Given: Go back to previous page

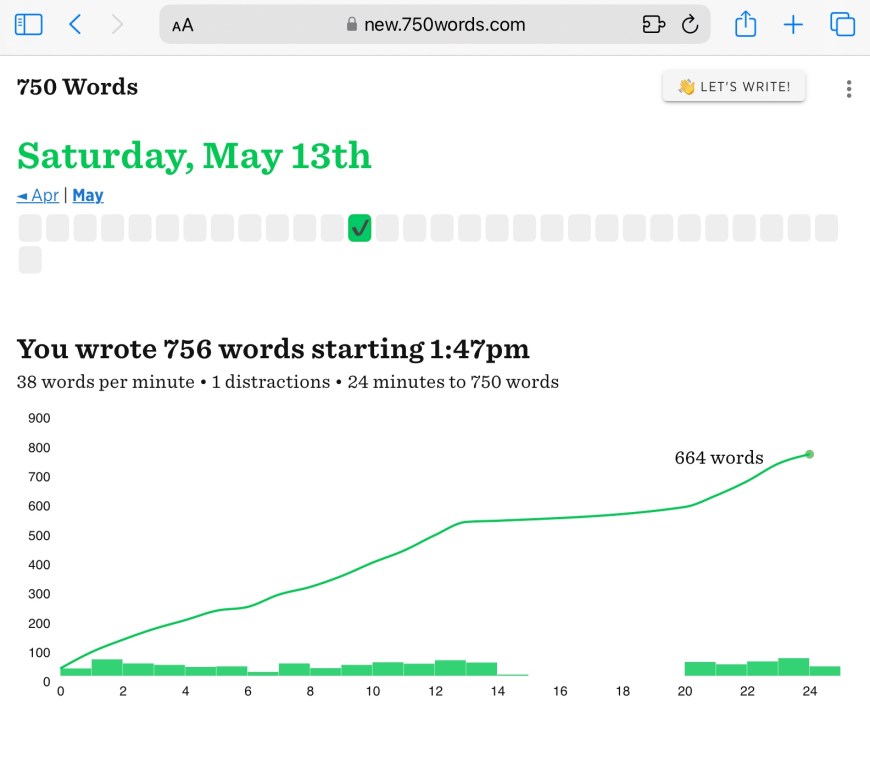Looking at the screenshot, I should 75,25.
